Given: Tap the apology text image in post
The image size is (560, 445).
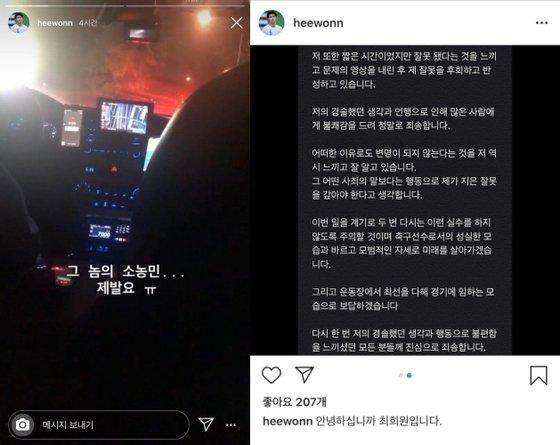Looking at the screenshot, I should point(405,200).
